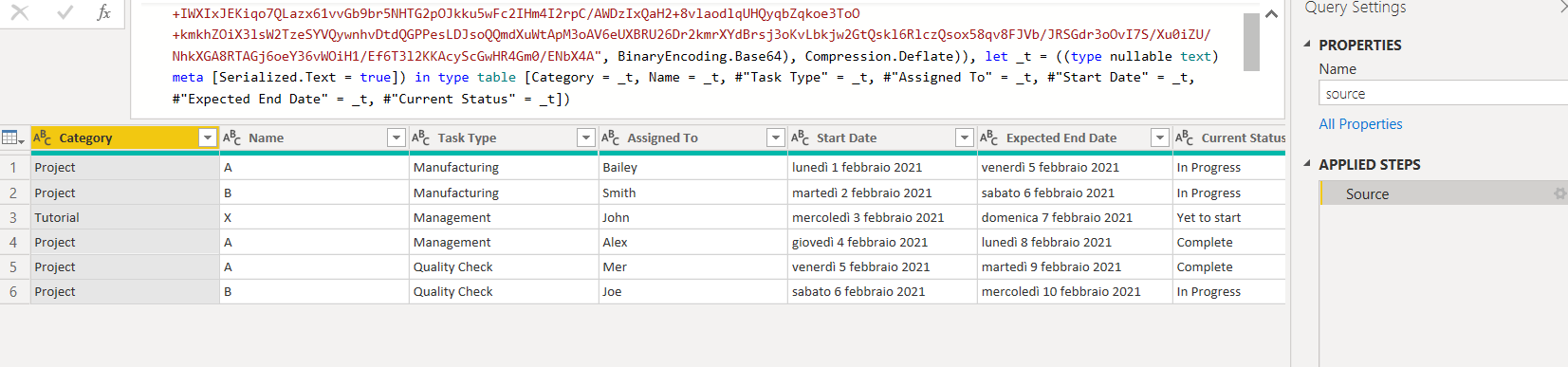Click the Joe cell
The image size is (1568, 367).
pos(693,291)
